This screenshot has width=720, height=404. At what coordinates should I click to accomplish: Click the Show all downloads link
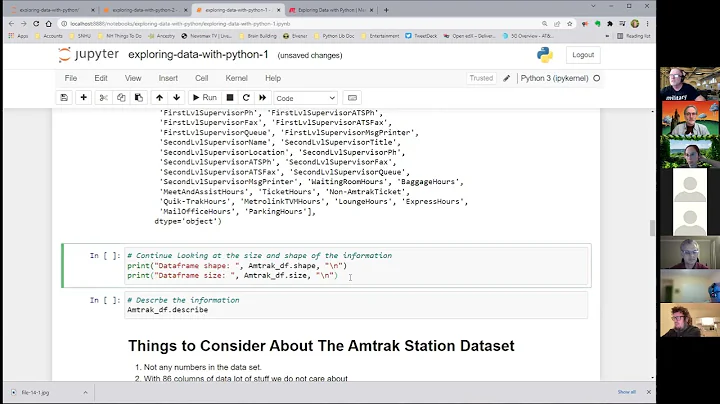click(x=626, y=392)
